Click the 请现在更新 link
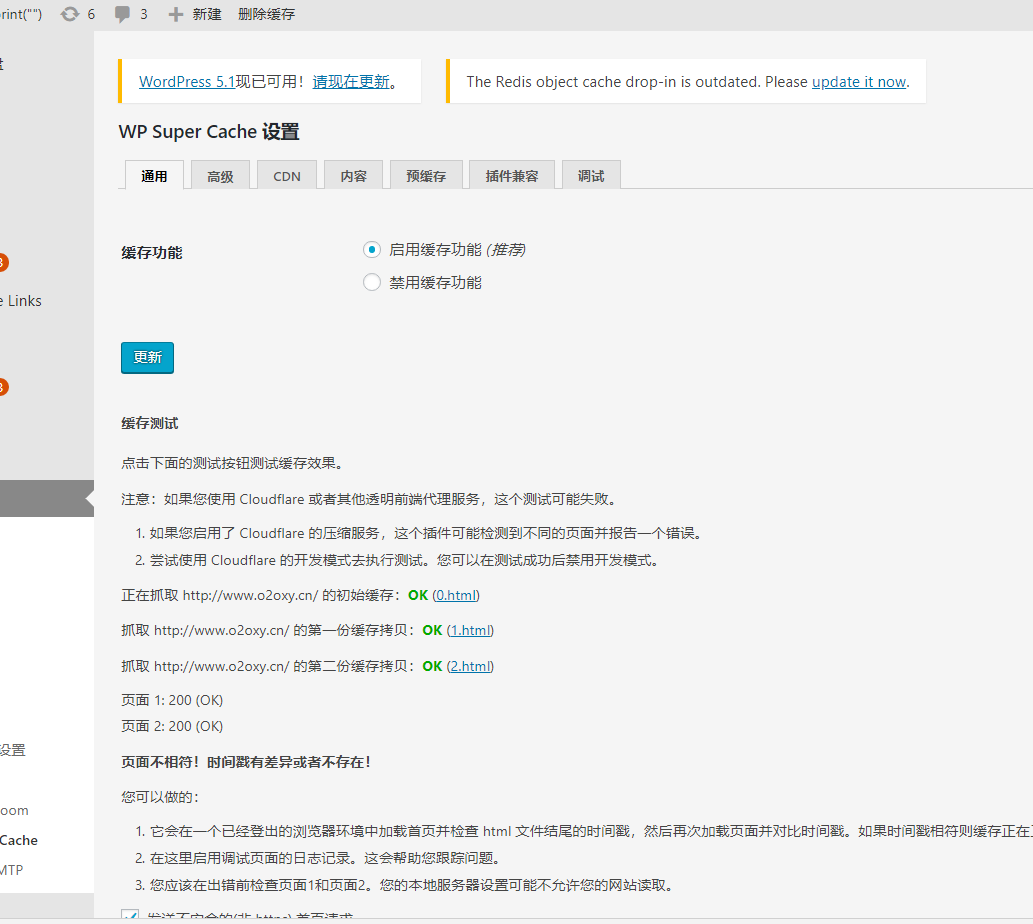 coord(351,82)
